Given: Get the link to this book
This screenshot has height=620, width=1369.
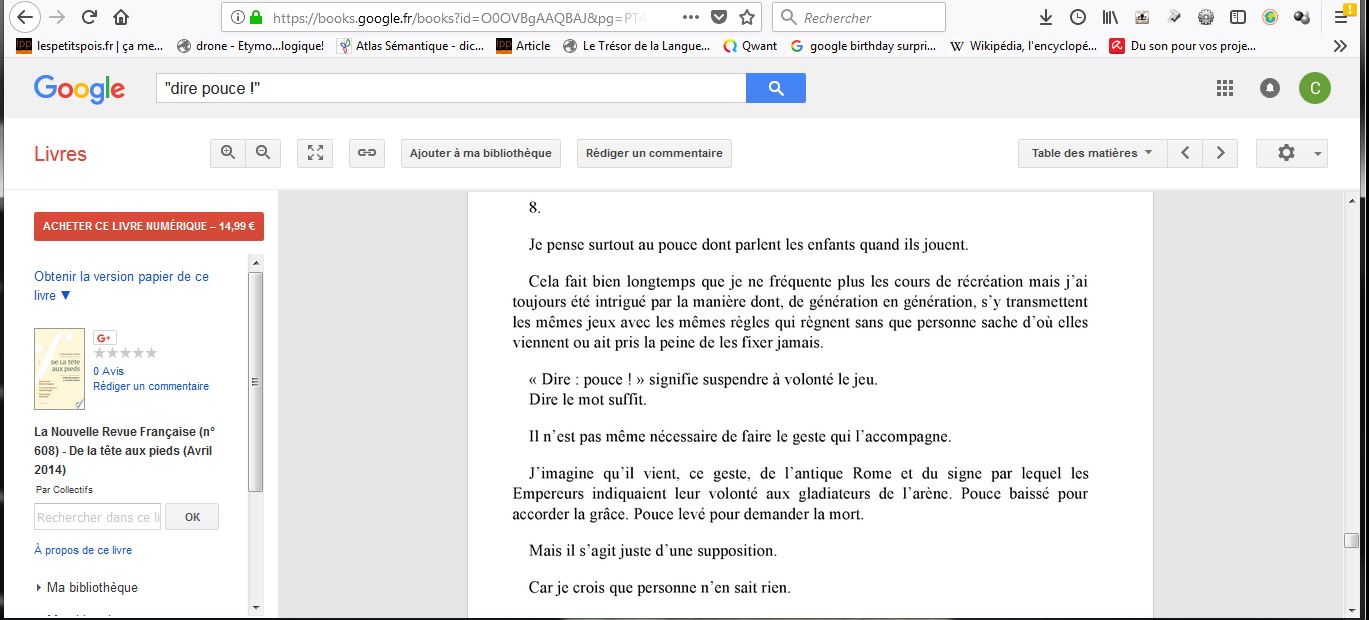Looking at the screenshot, I should click(x=367, y=153).
